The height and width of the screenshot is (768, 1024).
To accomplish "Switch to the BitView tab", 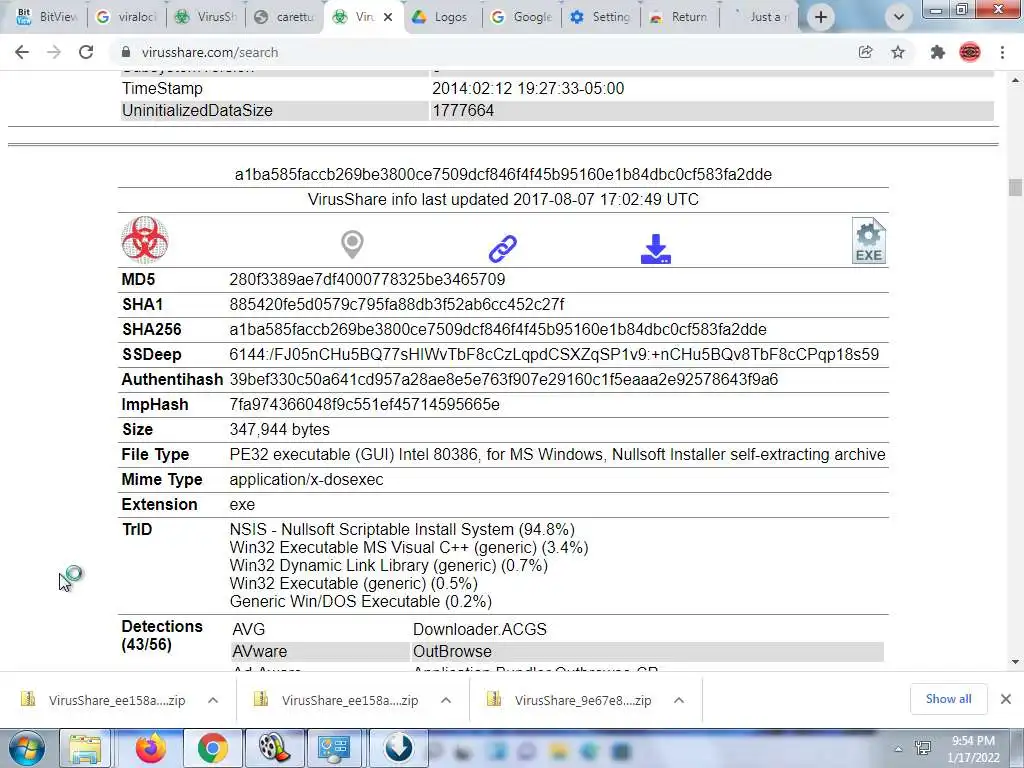I will 47,17.
